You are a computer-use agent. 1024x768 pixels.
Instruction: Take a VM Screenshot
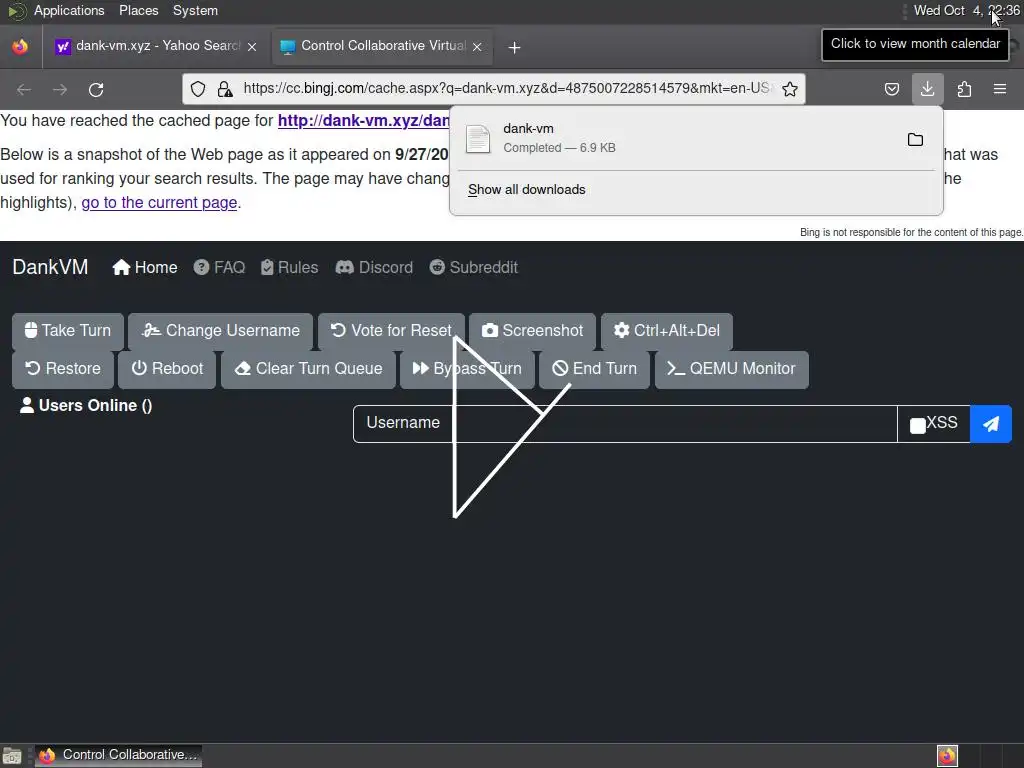[532, 331]
